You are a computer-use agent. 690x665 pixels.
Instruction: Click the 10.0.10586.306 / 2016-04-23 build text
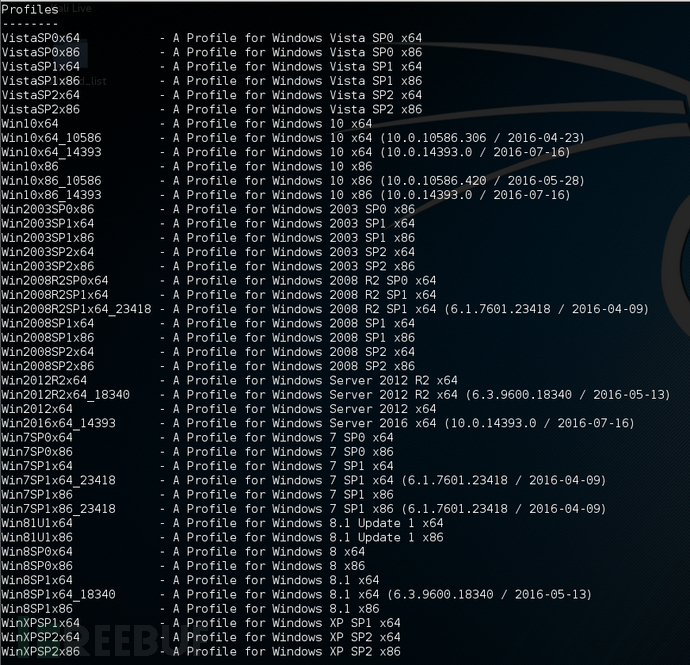point(482,138)
